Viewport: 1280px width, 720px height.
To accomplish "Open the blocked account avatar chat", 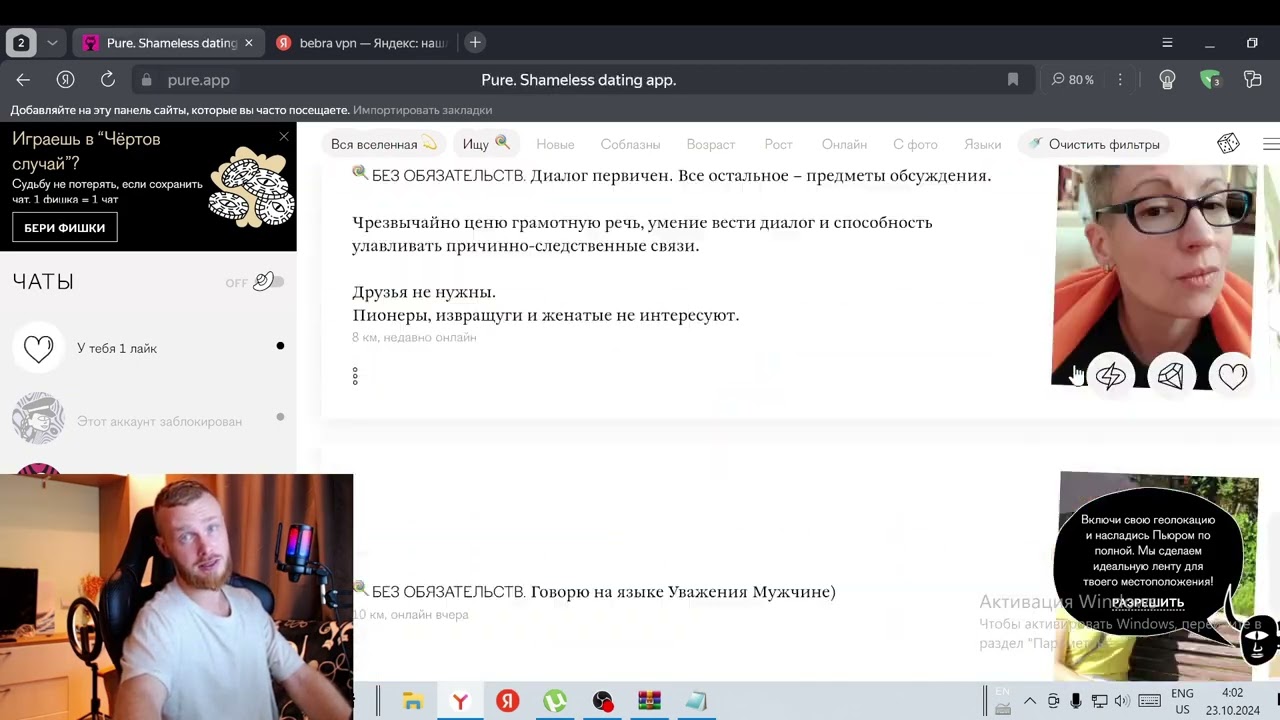I will 38,419.
